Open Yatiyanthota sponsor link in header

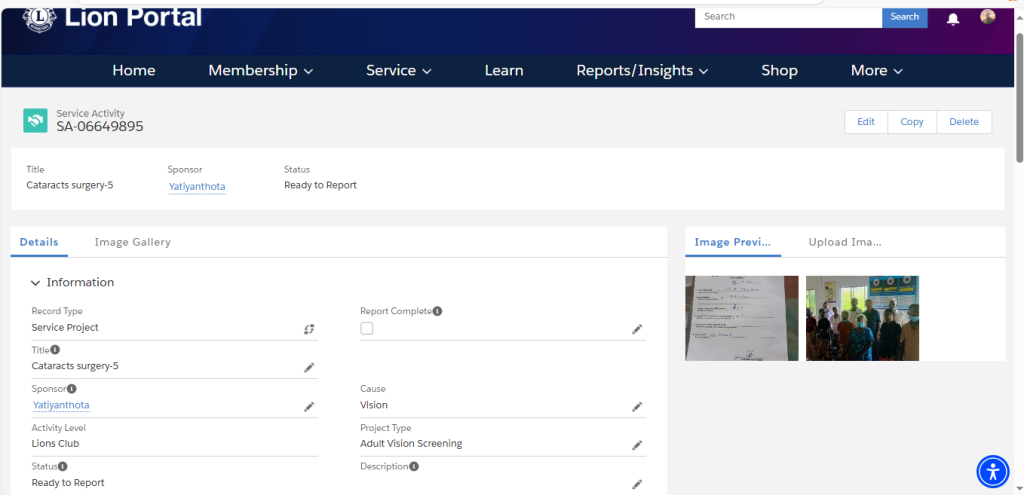(x=197, y=187)
